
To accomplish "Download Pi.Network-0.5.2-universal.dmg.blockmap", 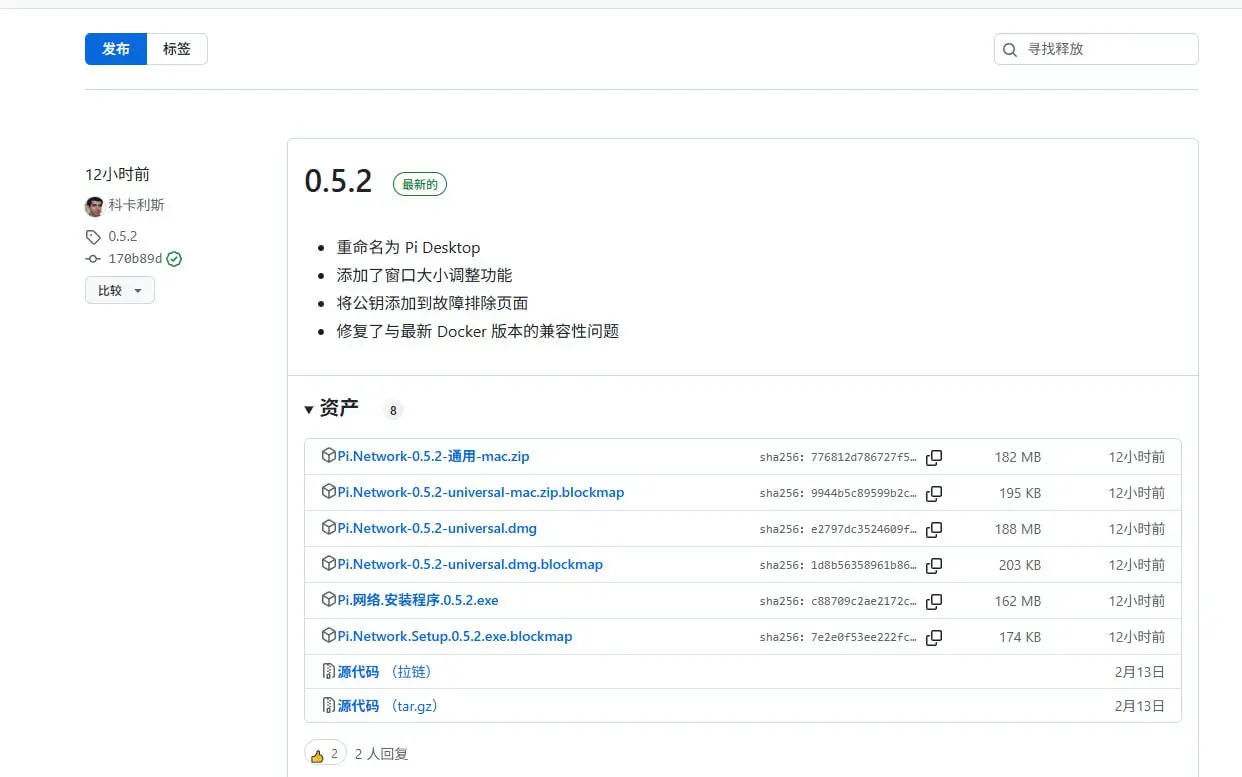I will pyautogui.click(x=470, y=564).
